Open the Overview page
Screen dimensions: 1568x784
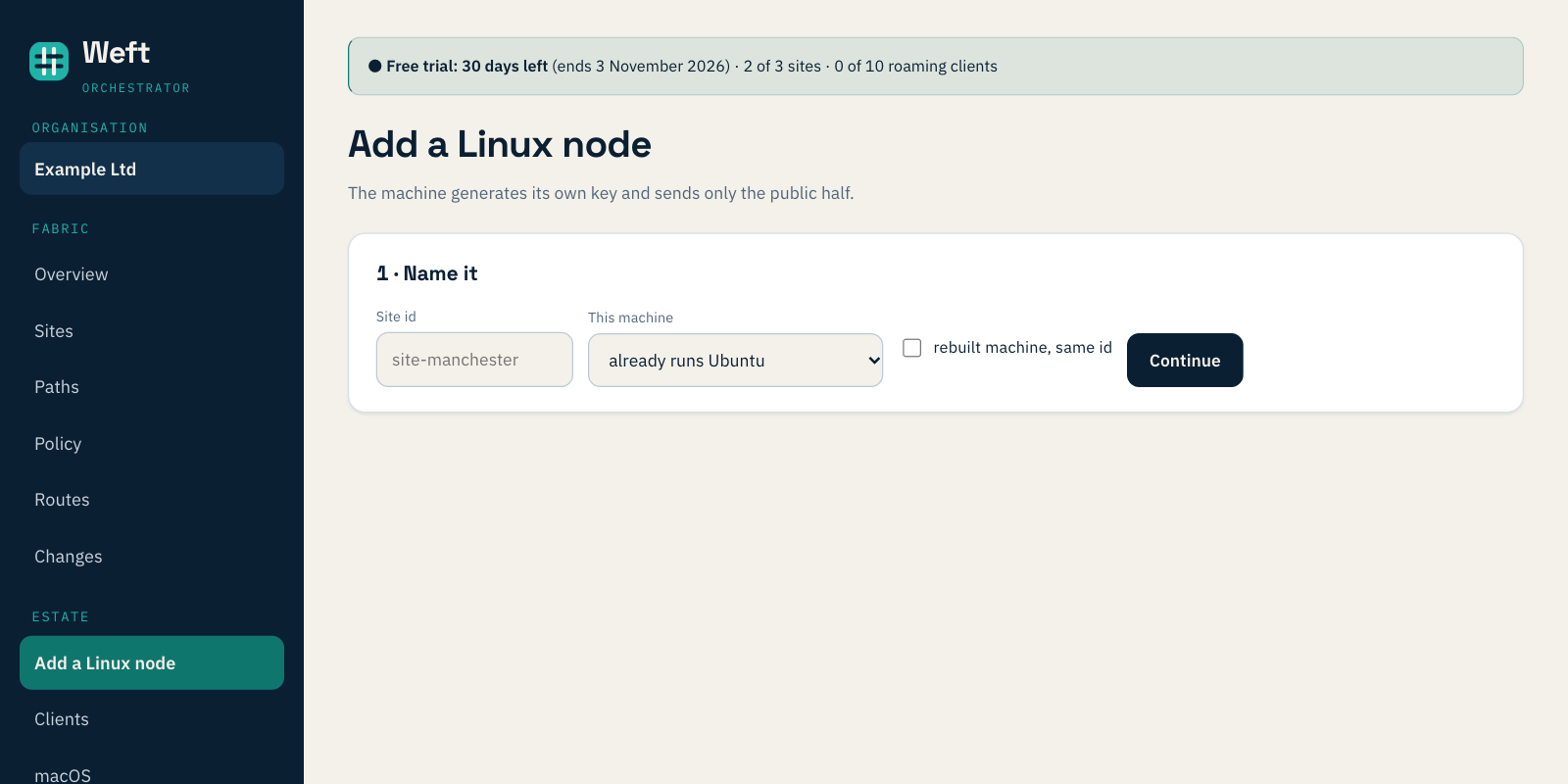click(152, 274)
